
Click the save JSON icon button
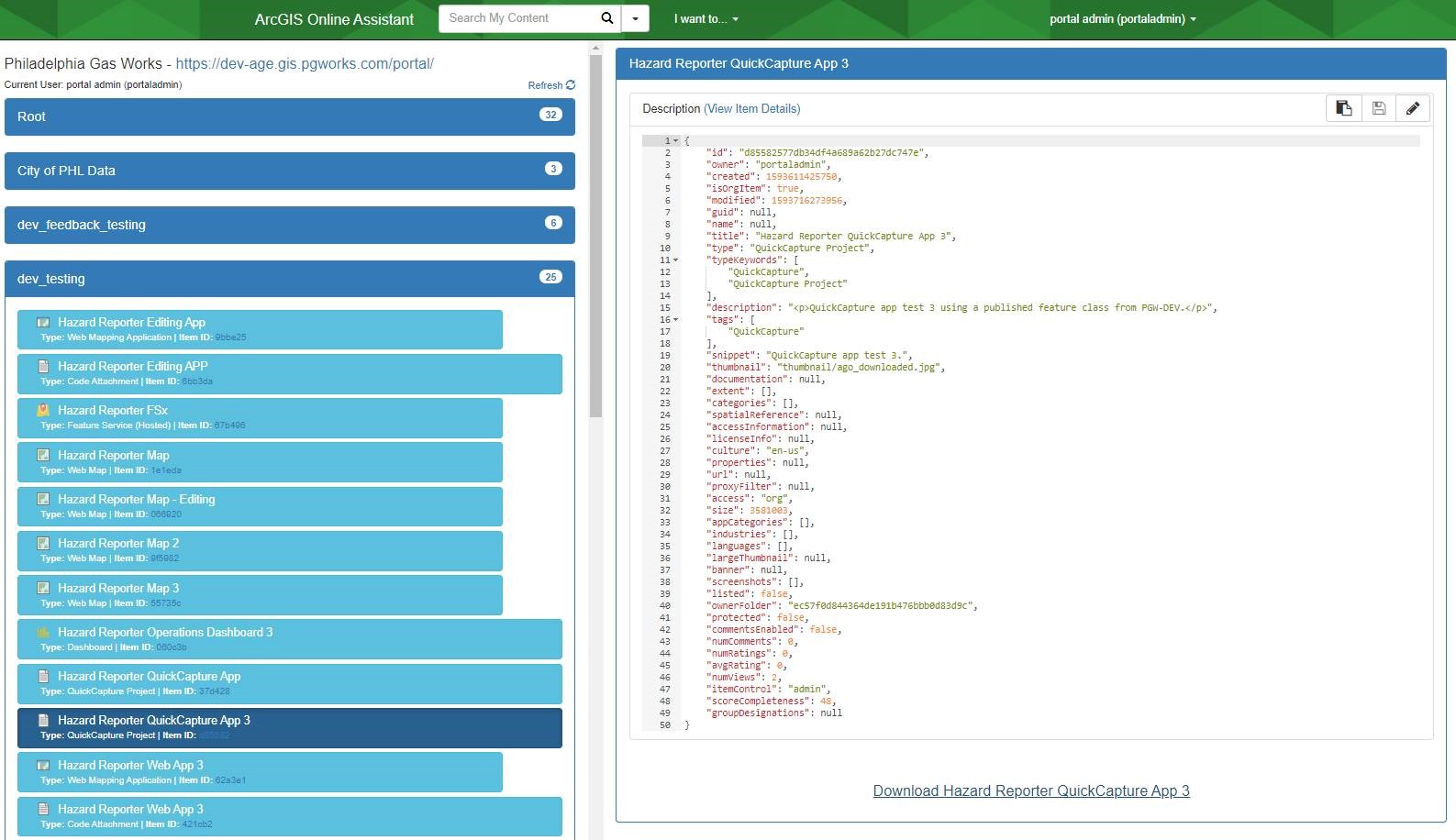tap(1379, 108)
